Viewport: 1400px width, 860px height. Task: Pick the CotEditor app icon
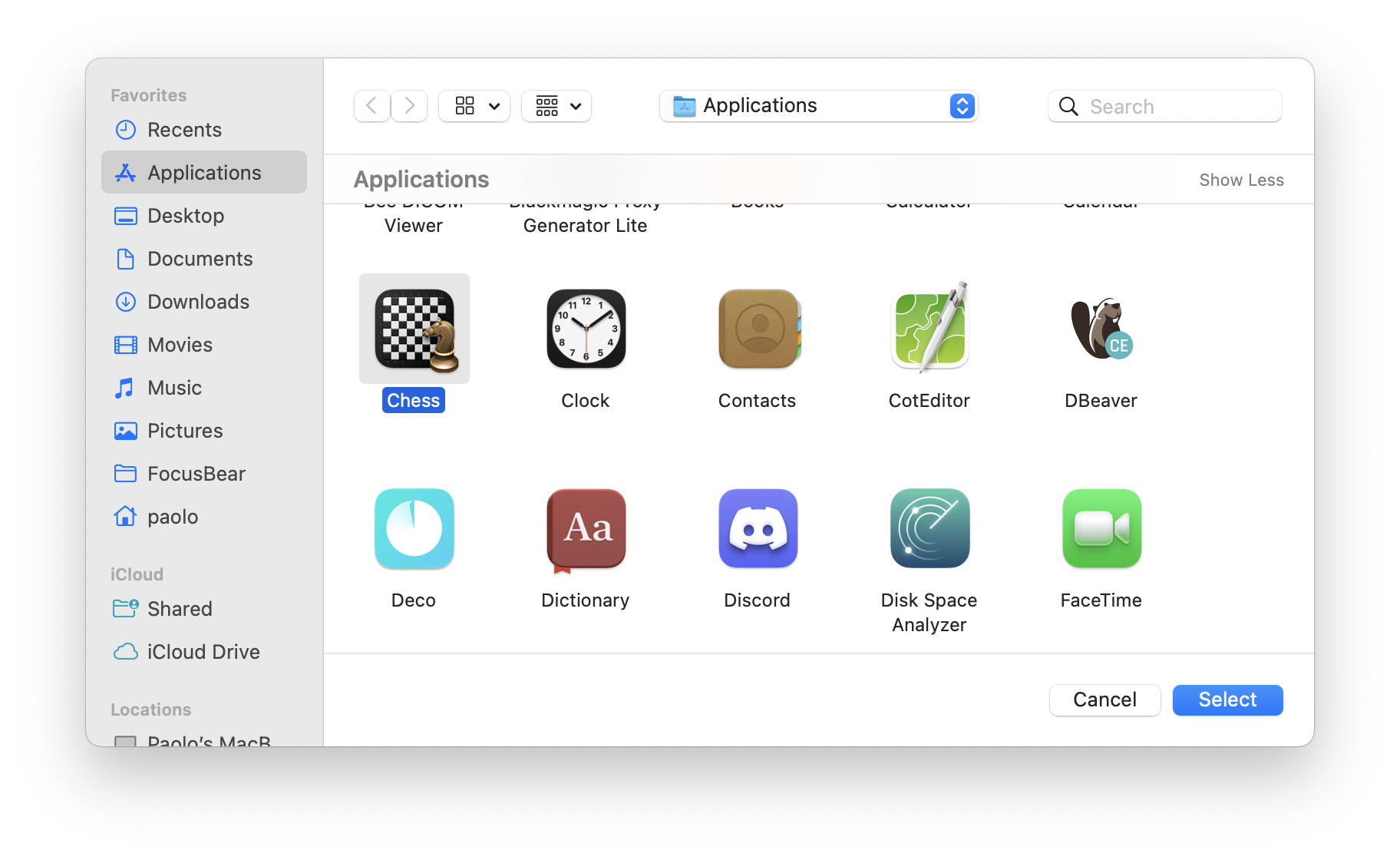(x=929, y=329)
